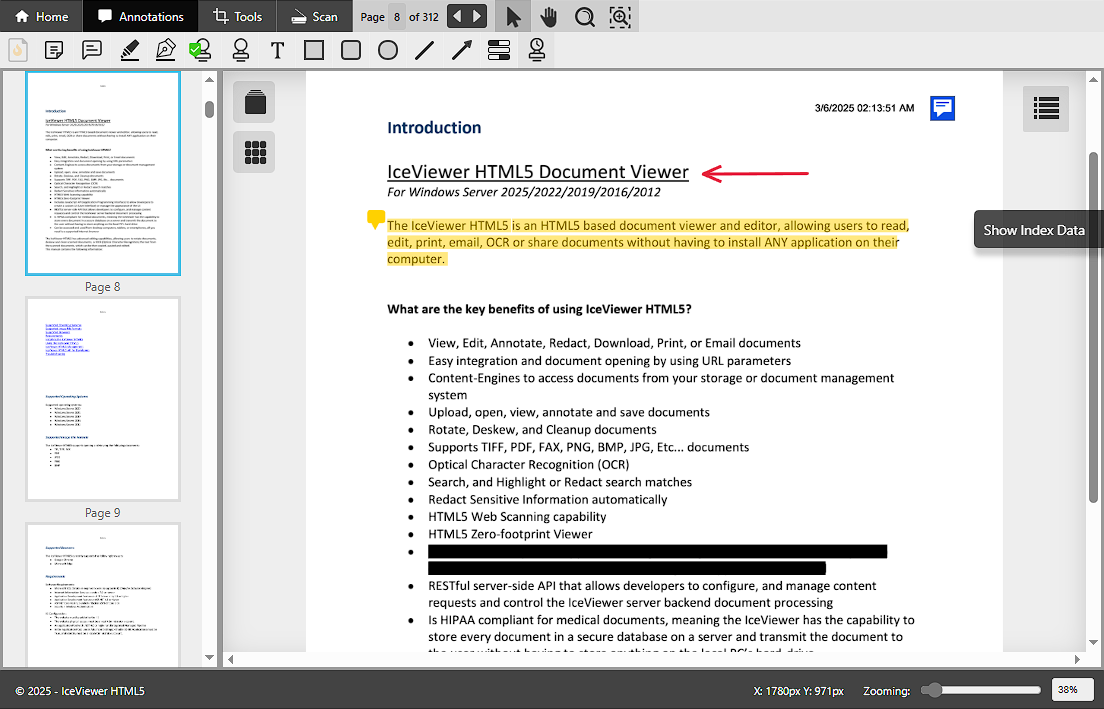Pick the highlighter tool
The width and height of the screenshot is (1104, 709).
pyautogui.click(x=129, y=50)
